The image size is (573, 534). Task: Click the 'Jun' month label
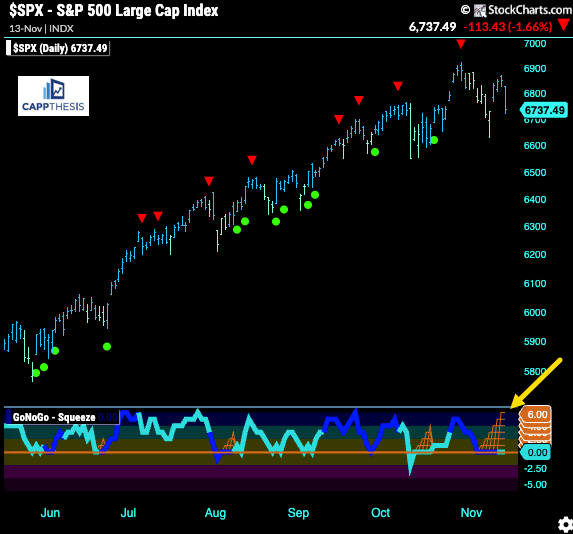coord(50,513)
